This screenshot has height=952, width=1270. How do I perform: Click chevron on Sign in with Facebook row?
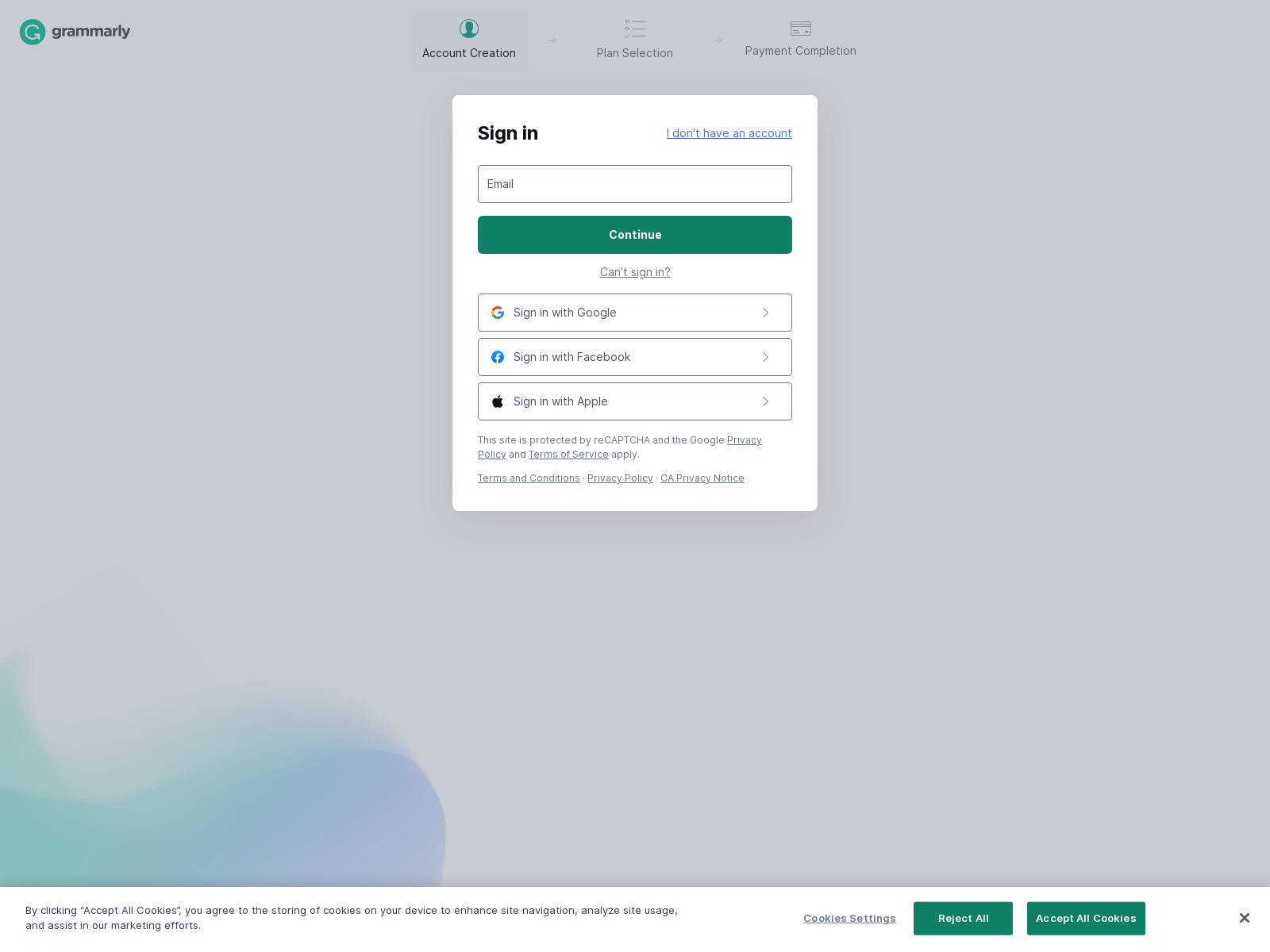click(765, 357)
